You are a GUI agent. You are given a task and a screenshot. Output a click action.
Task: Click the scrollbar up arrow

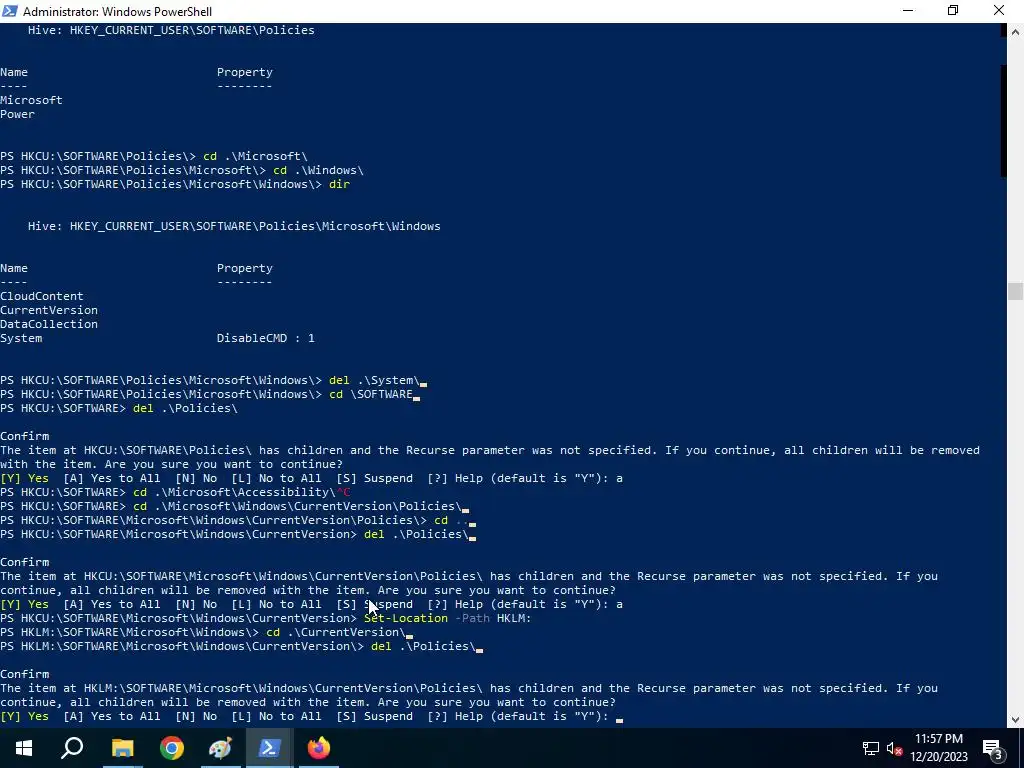tap(1015, 31)
